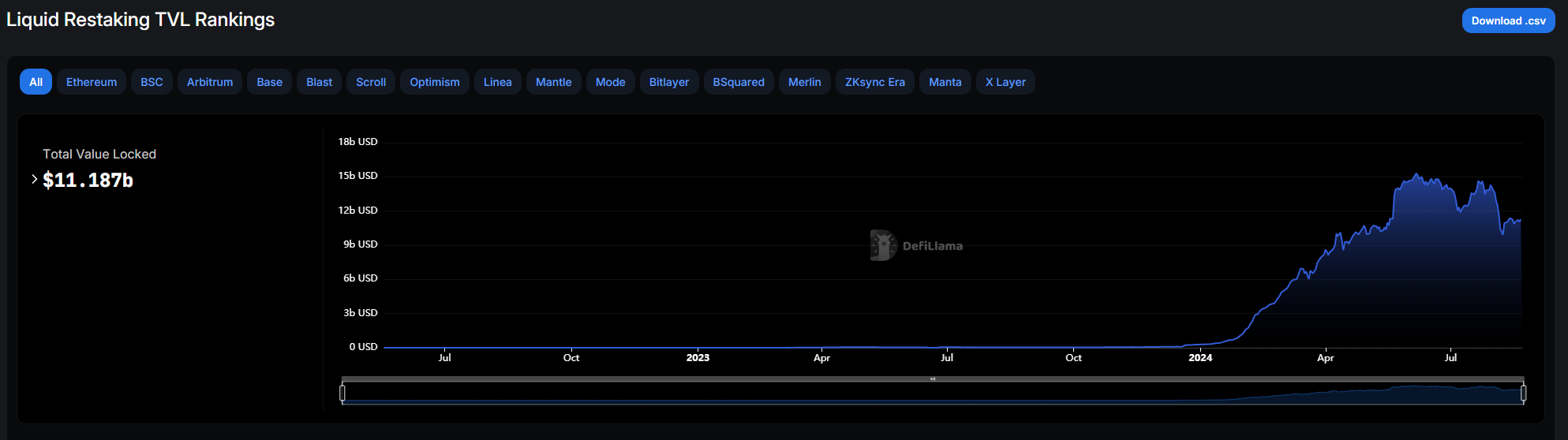Open the X Layer chain tab
1568x440 pixels.
[1005, 82]
